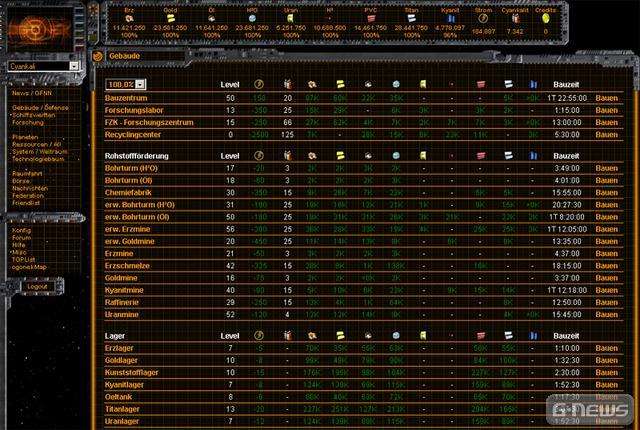Click the red PVC icon in top bar
640x430 pixels.
[371, 18]
